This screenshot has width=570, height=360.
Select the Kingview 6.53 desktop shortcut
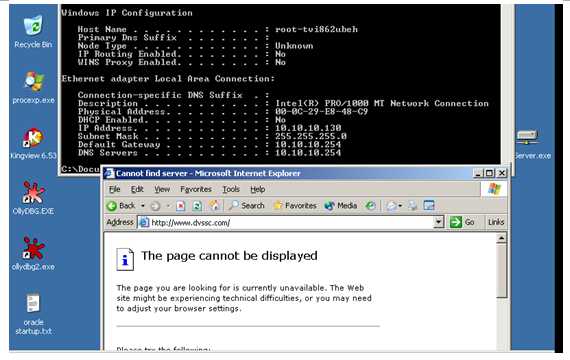tap(33, 143)
